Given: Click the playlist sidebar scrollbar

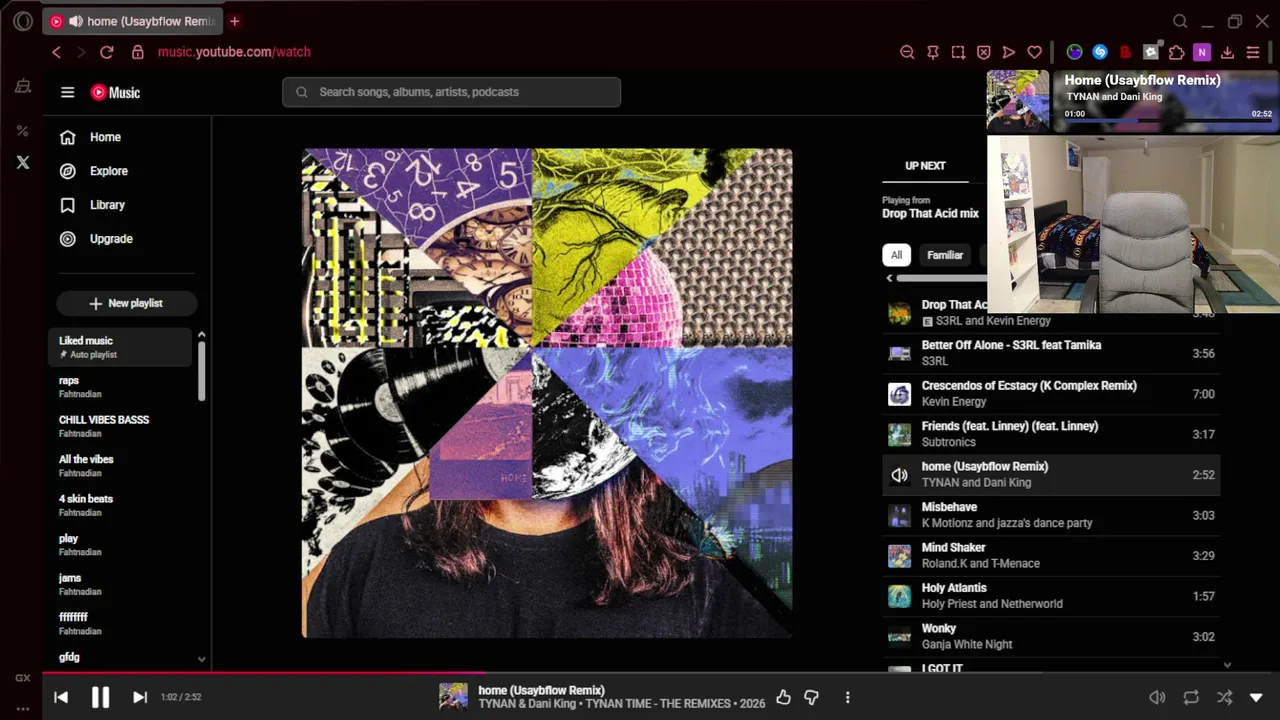Looking at the screenshot, I should click(x=201, y=370).
